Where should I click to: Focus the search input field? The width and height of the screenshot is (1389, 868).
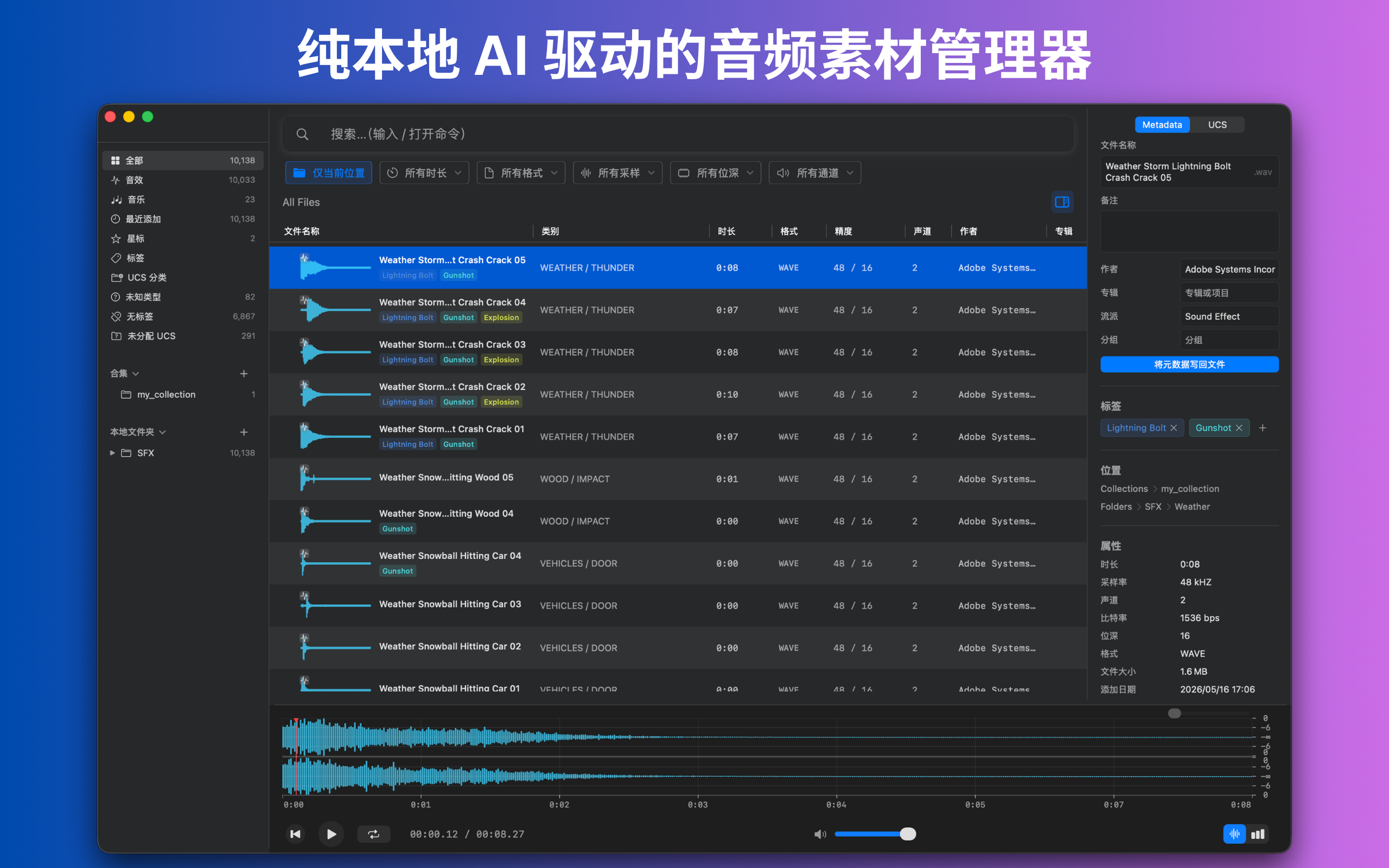point(678,135)
